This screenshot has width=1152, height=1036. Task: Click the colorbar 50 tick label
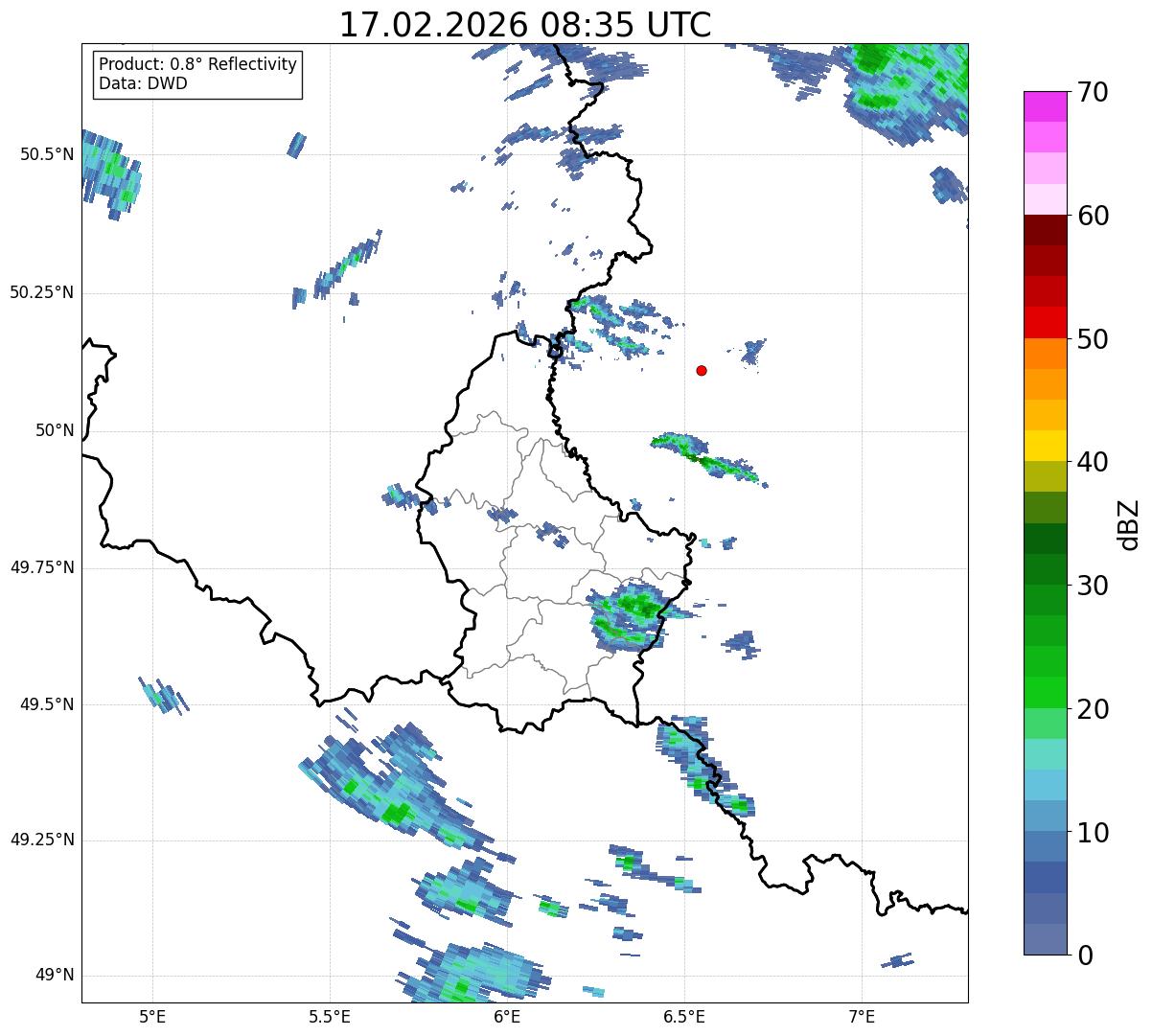(x=1093, y=339)
